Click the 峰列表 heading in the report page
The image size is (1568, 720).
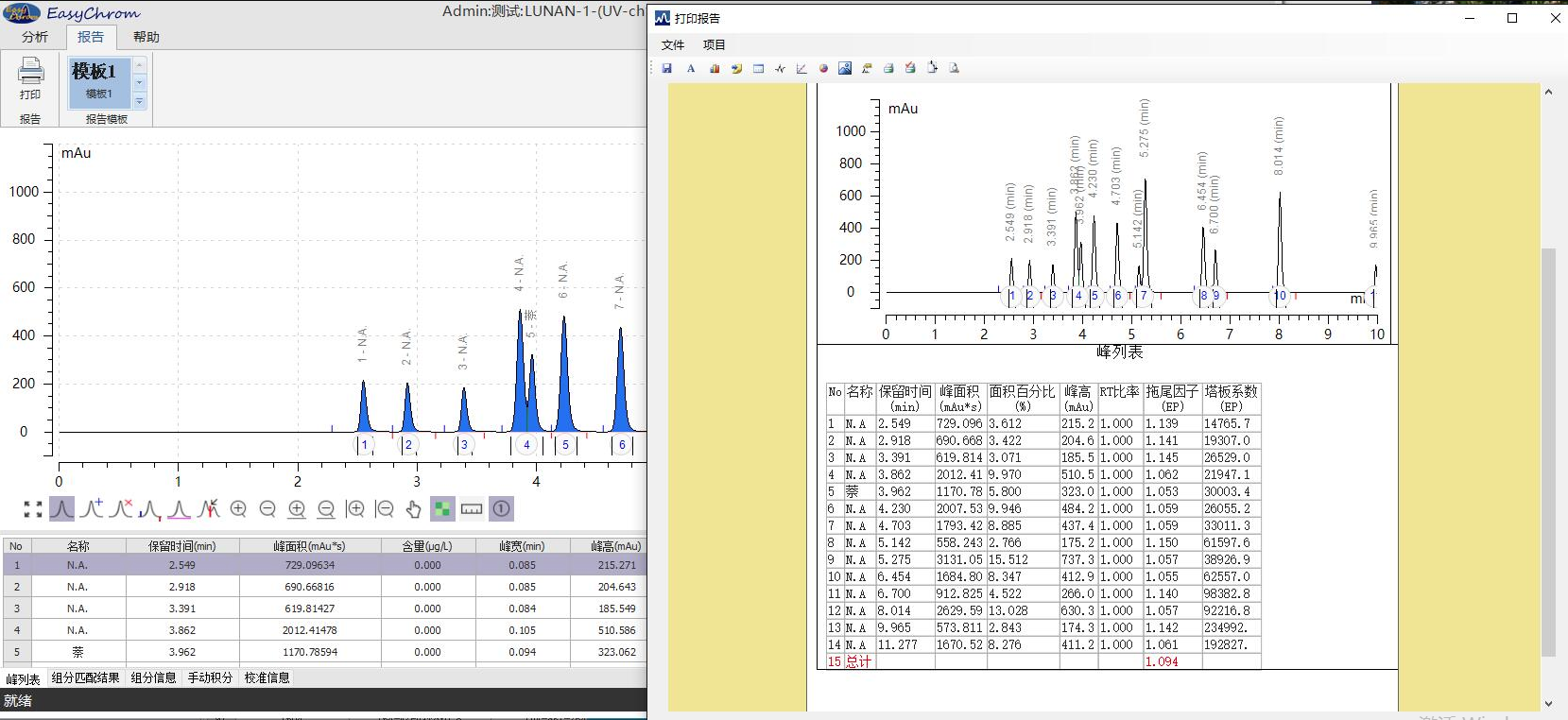(1119, 351)
